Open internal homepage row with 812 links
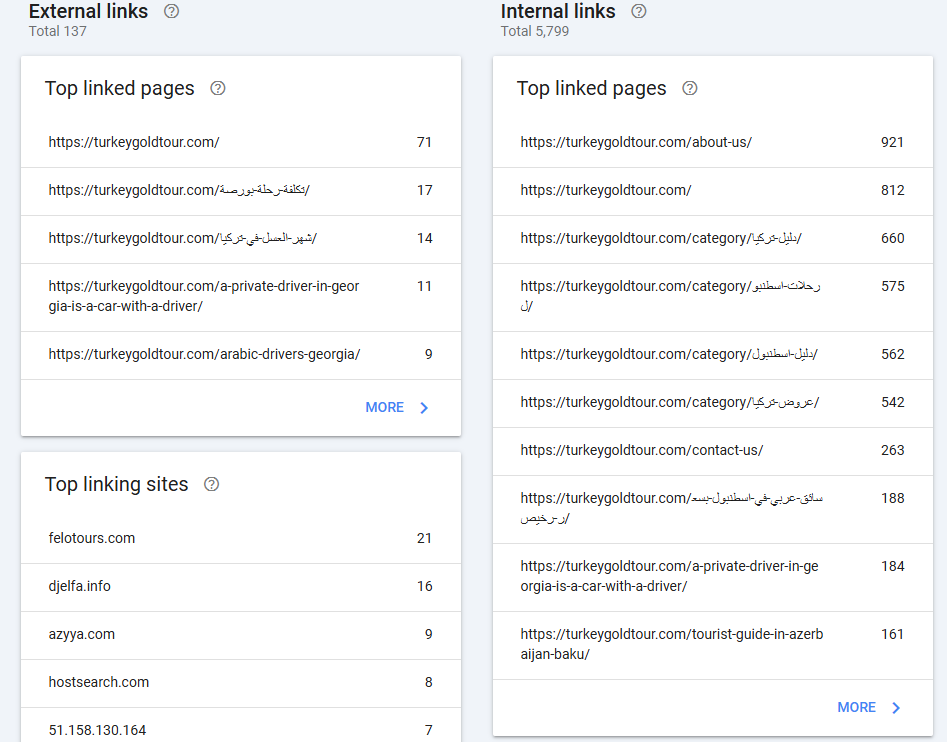 713,191
